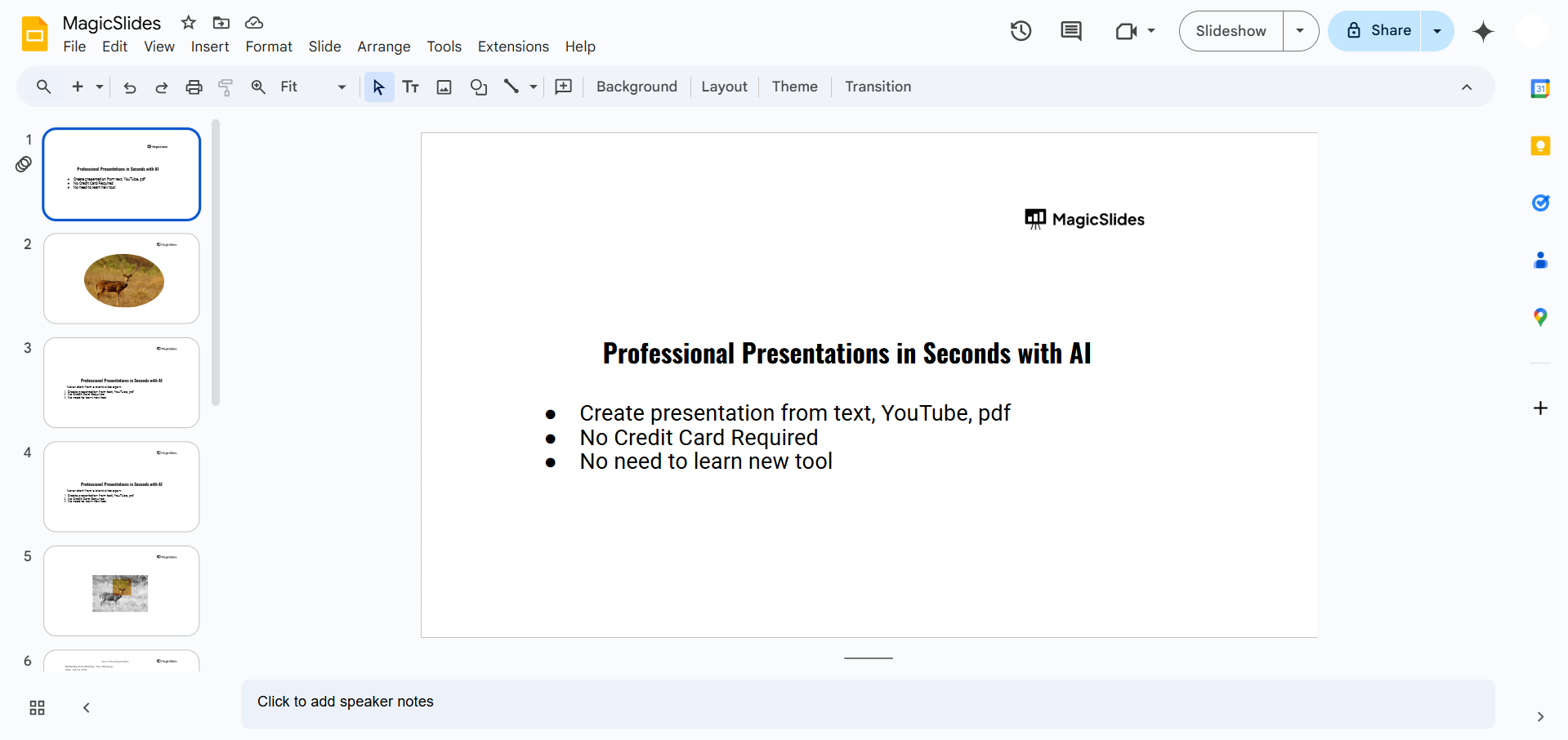Click the print icon in toolbar
This screenshot has height=740, width=1568.
194,87
